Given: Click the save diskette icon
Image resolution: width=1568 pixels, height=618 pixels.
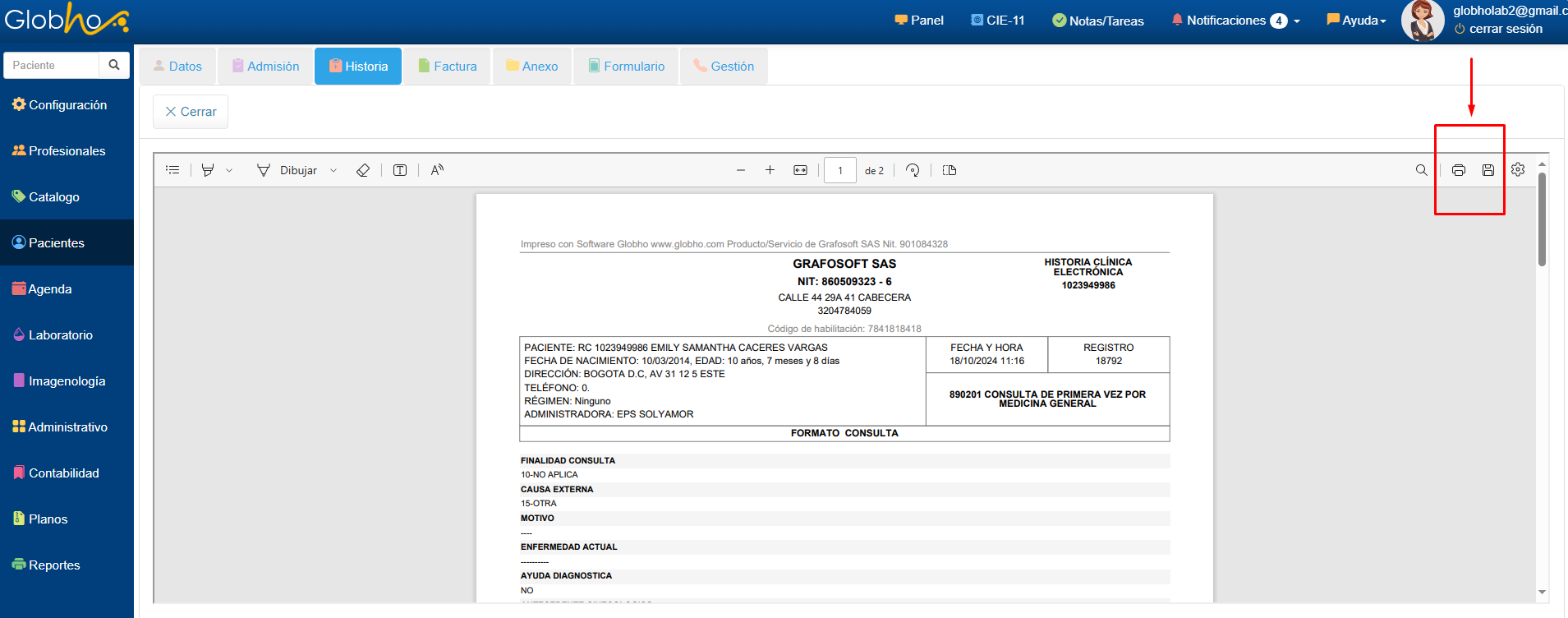Looking at the screenshot, I should tap(1488, 170).
